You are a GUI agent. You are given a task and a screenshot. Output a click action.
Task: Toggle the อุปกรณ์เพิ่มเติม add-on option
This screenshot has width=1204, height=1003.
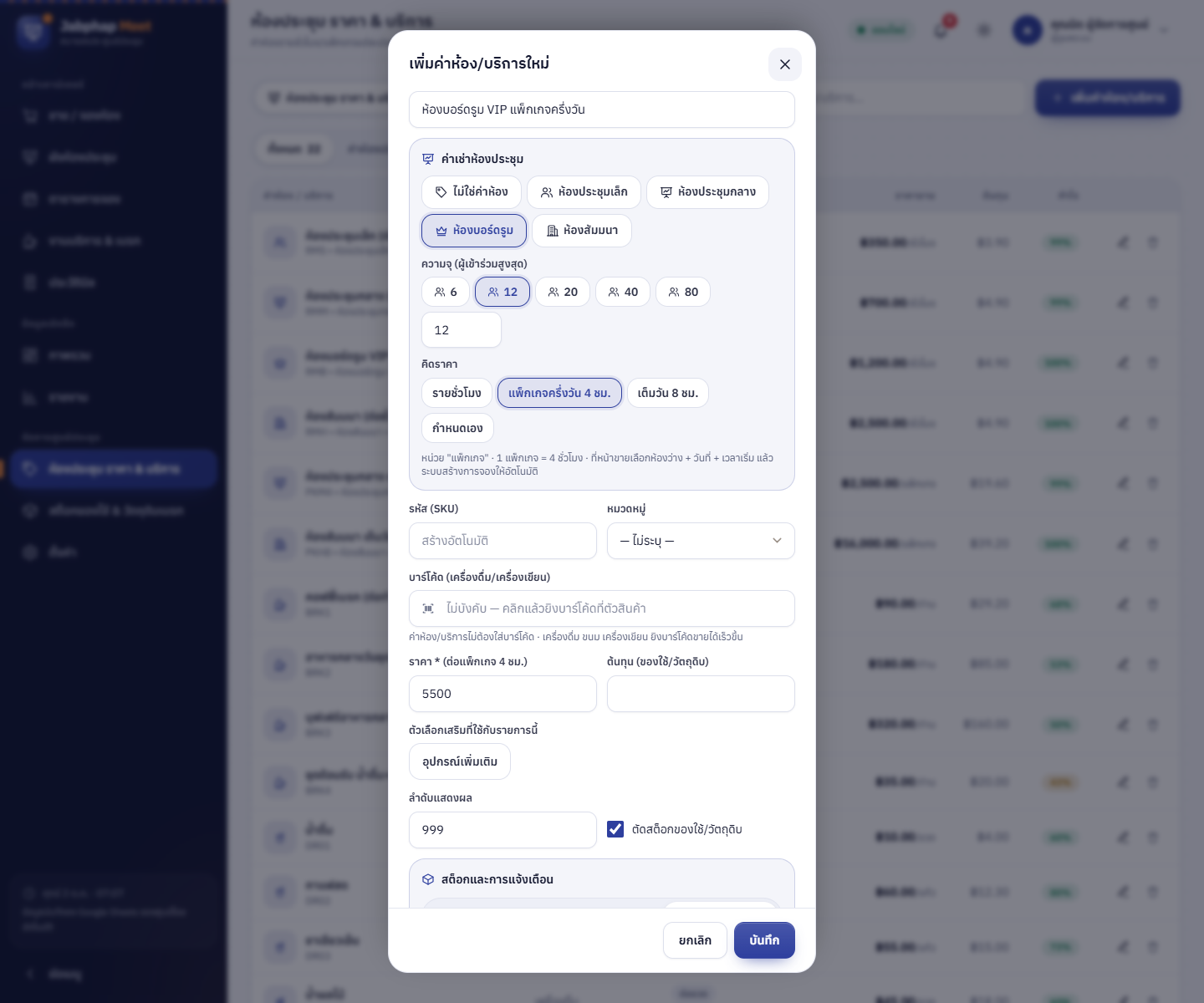pyautogui.click(x=460, y=761)
